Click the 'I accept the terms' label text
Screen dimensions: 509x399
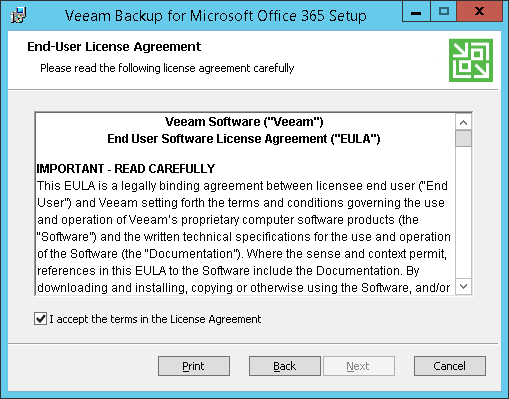click(155, 319)
